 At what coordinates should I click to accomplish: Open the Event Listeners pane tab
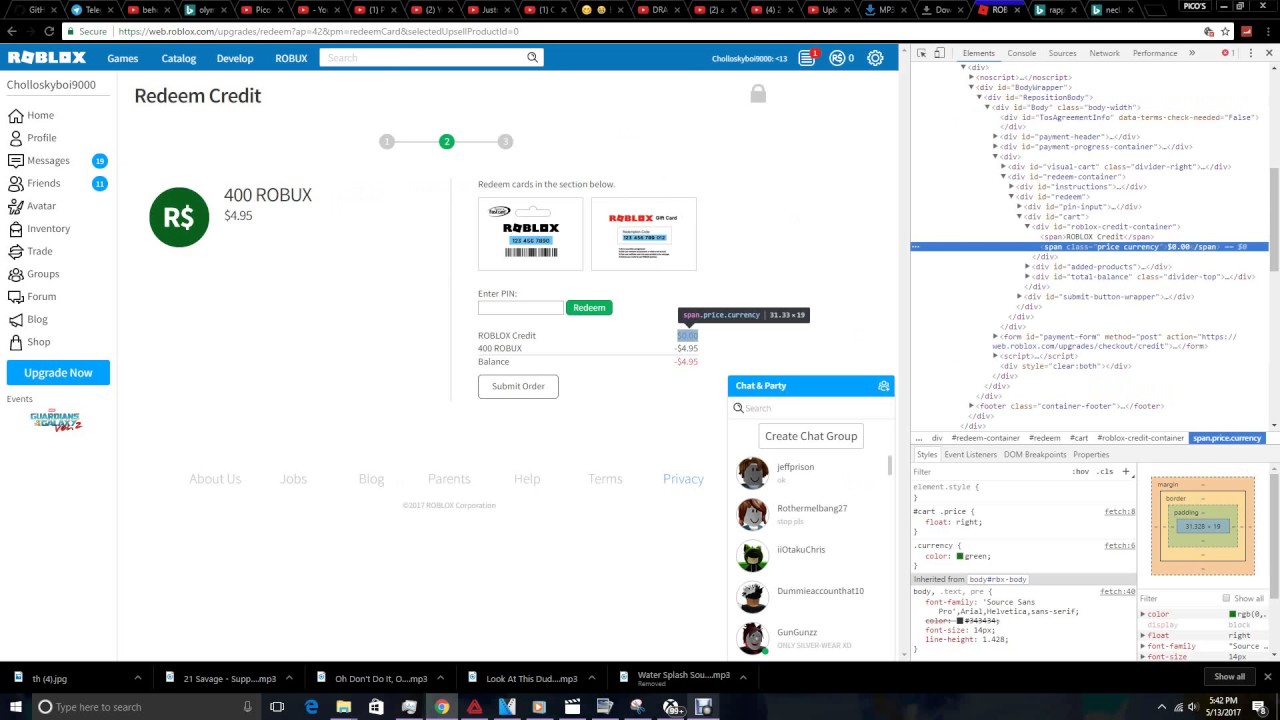tap(970, 455)
